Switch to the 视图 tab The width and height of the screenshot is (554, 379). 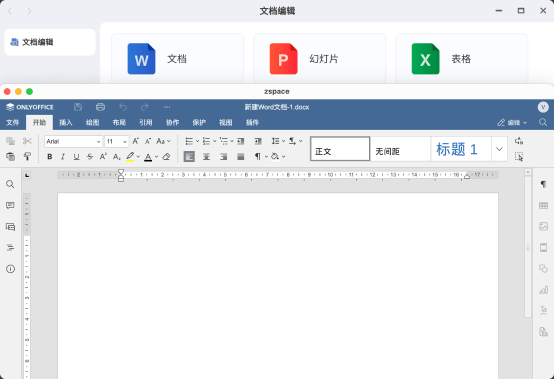pos(225,123)
